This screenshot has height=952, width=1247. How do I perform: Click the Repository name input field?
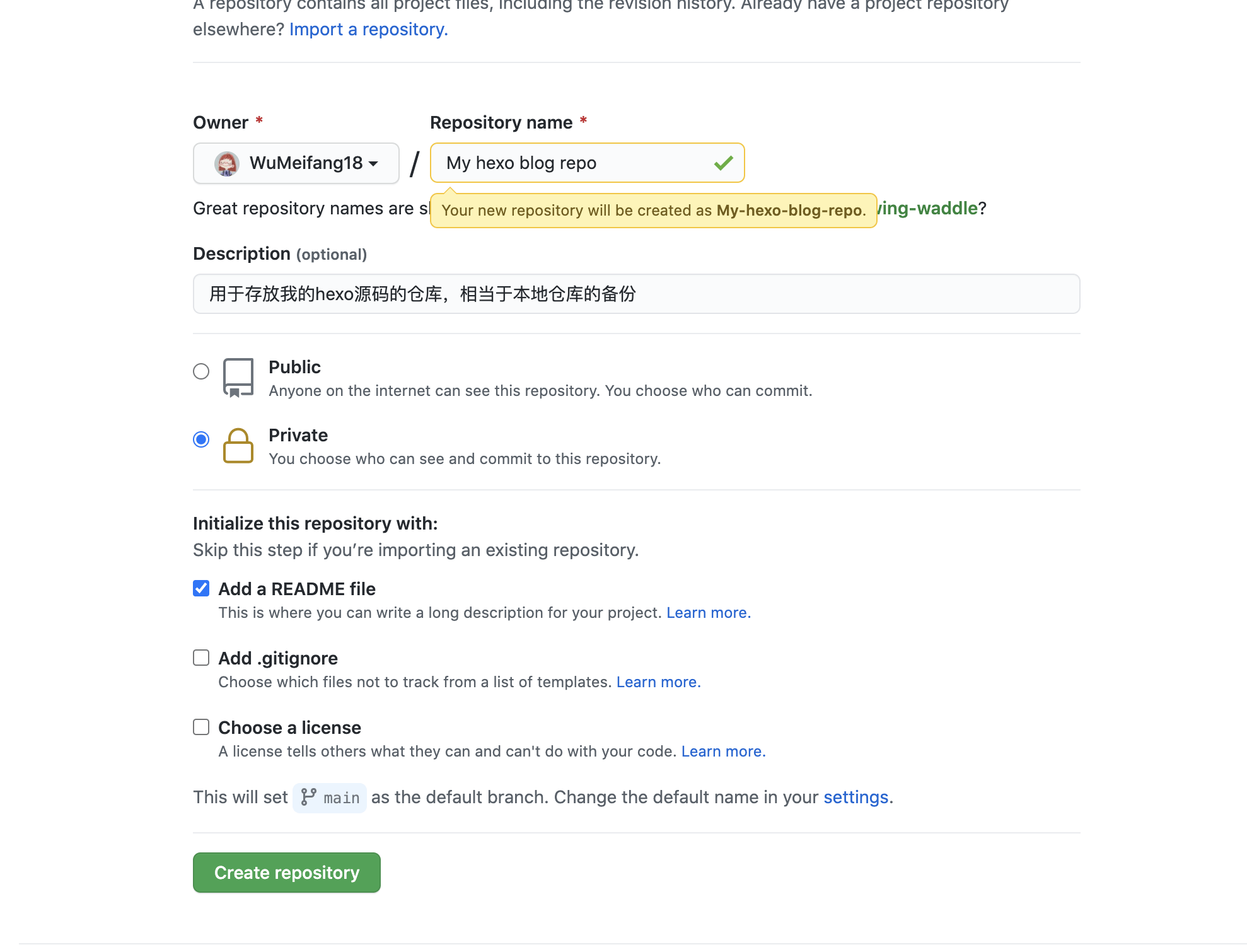point(567,163)
